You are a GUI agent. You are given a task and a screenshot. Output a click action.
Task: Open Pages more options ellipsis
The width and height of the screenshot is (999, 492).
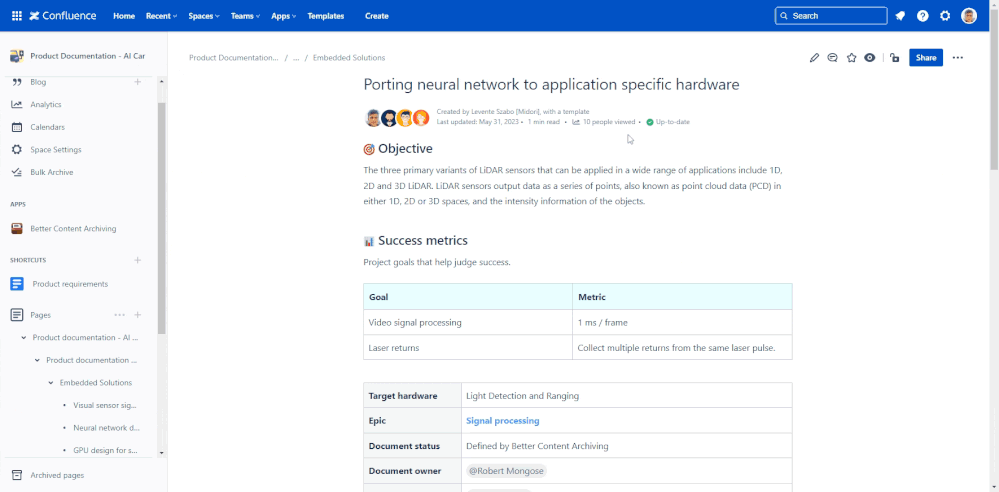[x=119, y=315]
